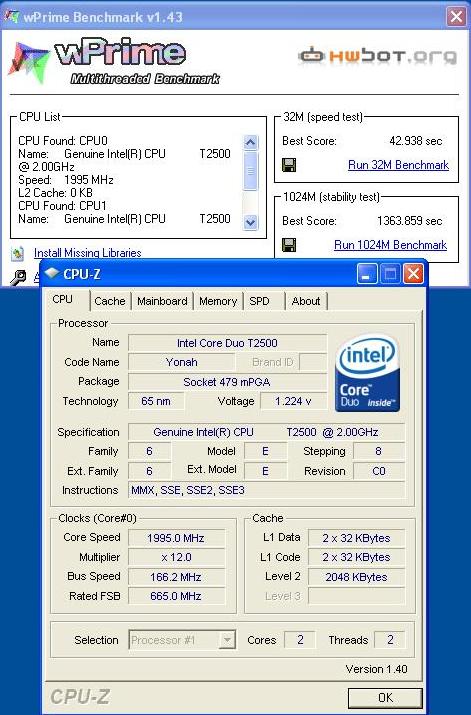Switch to the Mainboard tab
This screenshot has height=715, width=471.
[162, 301]
